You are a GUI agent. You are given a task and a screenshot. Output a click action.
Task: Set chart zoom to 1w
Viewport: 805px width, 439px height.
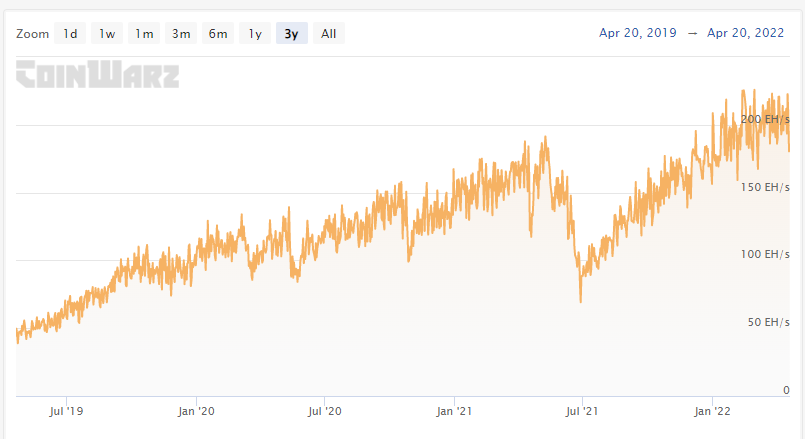pos(107,33)
